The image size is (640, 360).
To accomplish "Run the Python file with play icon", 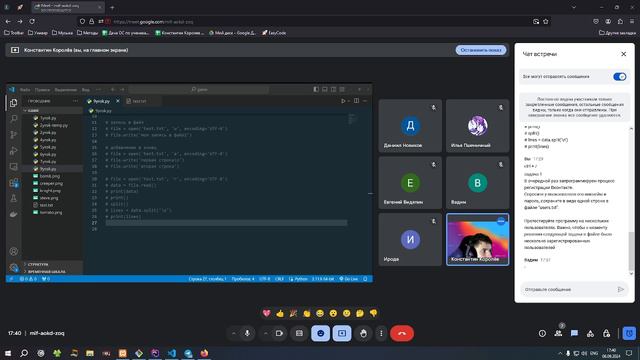I will (x=343, y=101).
